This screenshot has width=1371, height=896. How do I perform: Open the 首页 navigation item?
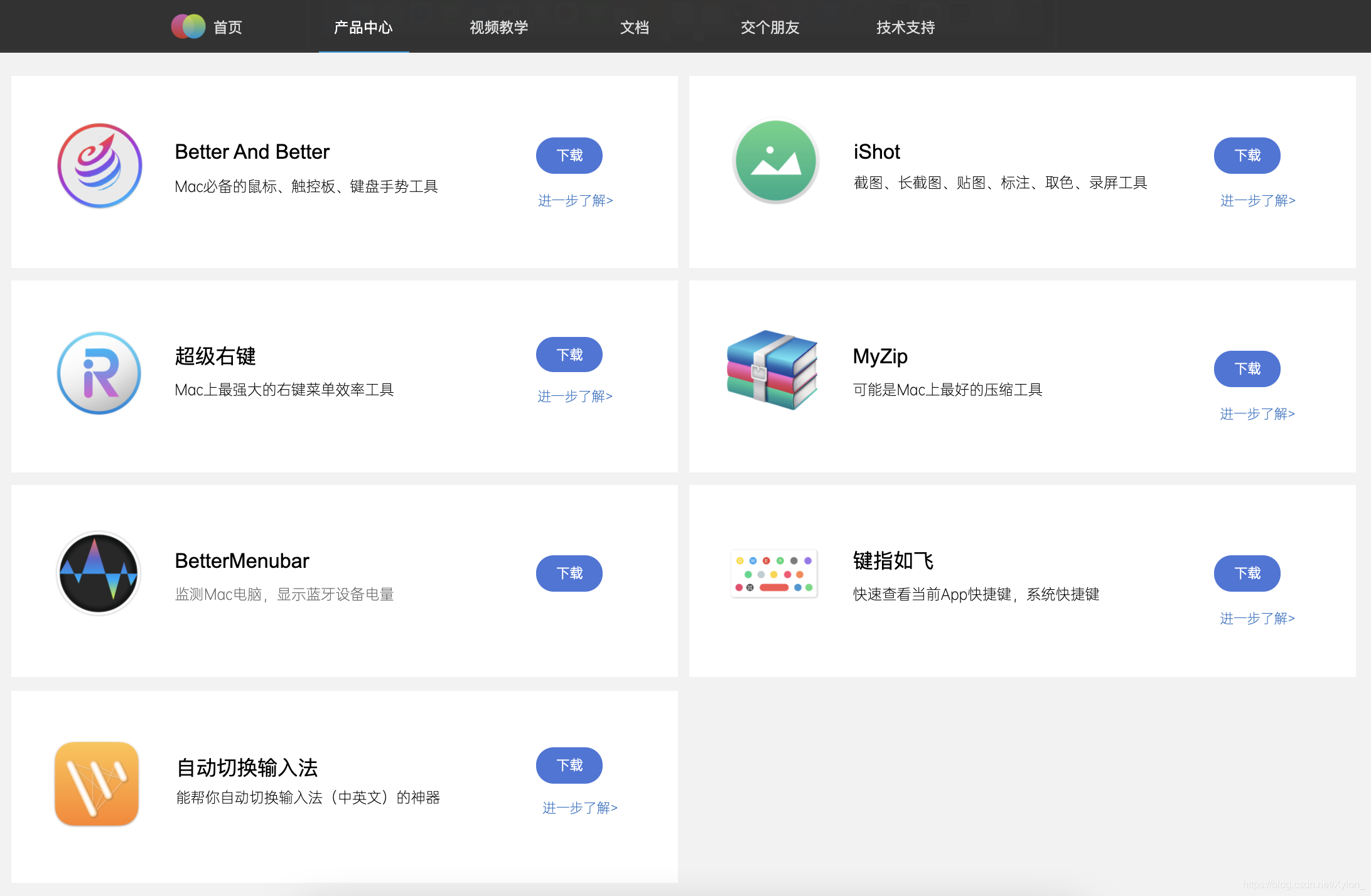click(x=227, y=28)
